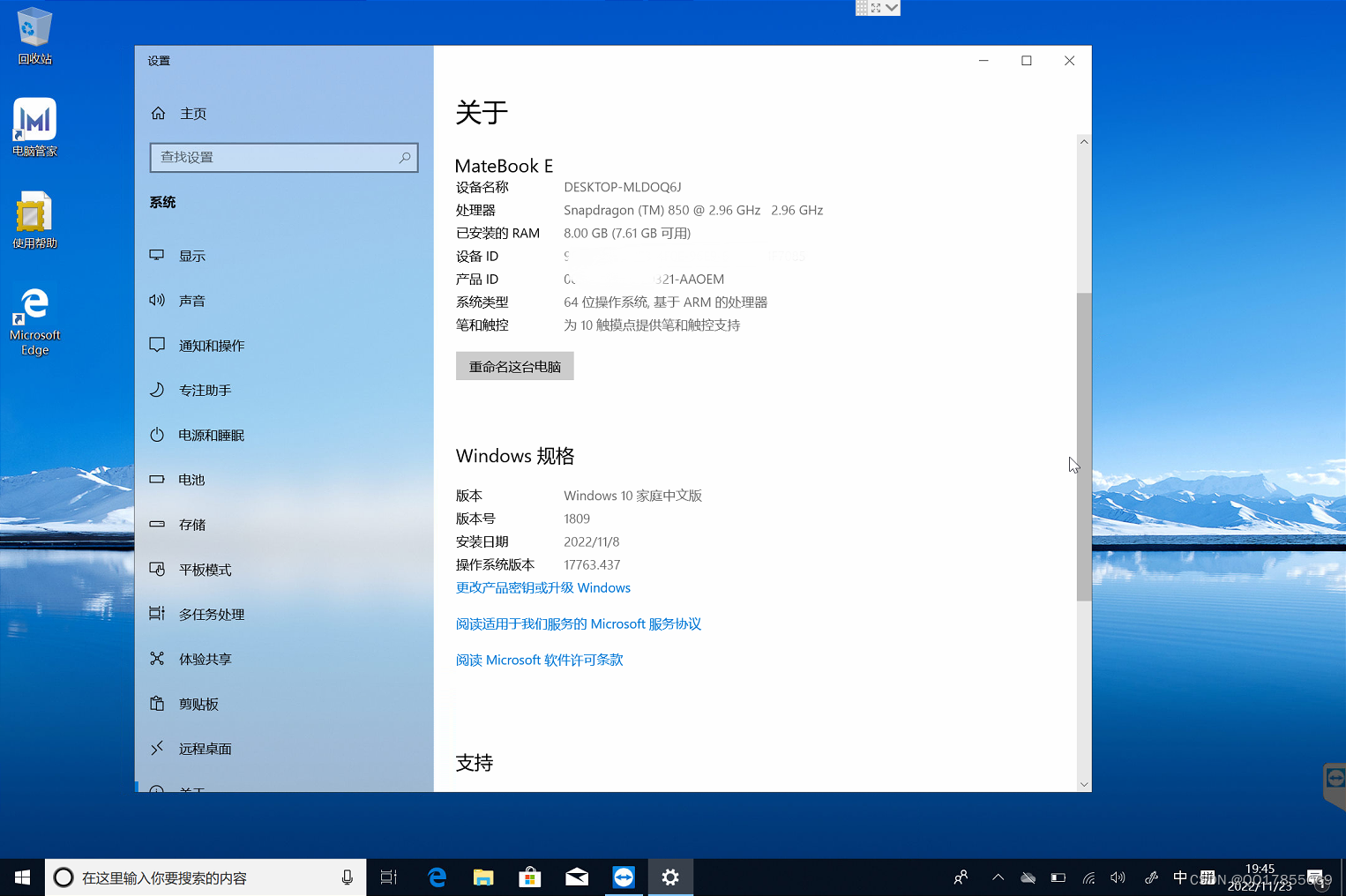This screenshot has height=896, width=1346.
Task: Close the Settings window
Action: tap(1070, 61)
